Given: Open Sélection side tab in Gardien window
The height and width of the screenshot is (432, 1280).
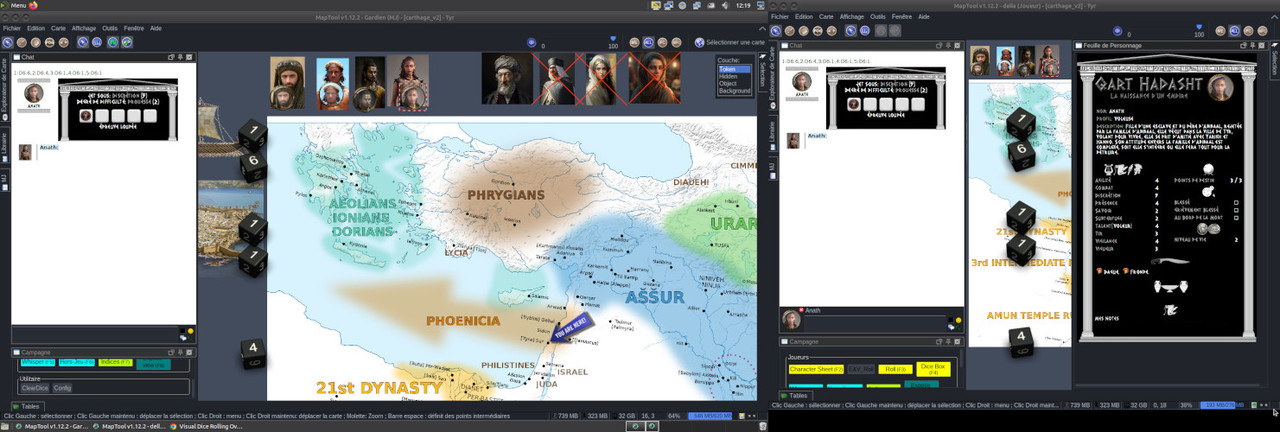Looking at the screenshot, I should (x=762, y=72).
